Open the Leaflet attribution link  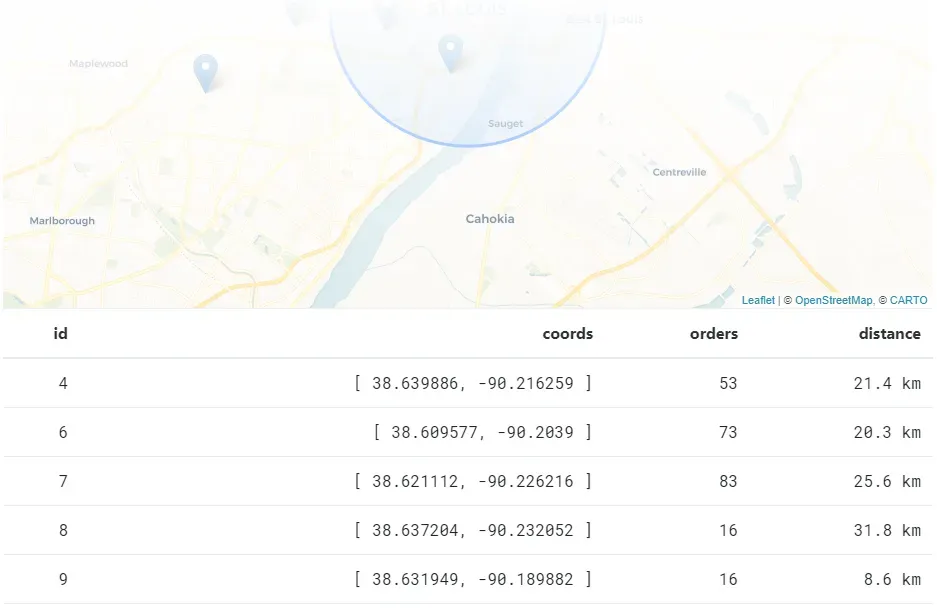pyautogui.click(x=757, y=299)
